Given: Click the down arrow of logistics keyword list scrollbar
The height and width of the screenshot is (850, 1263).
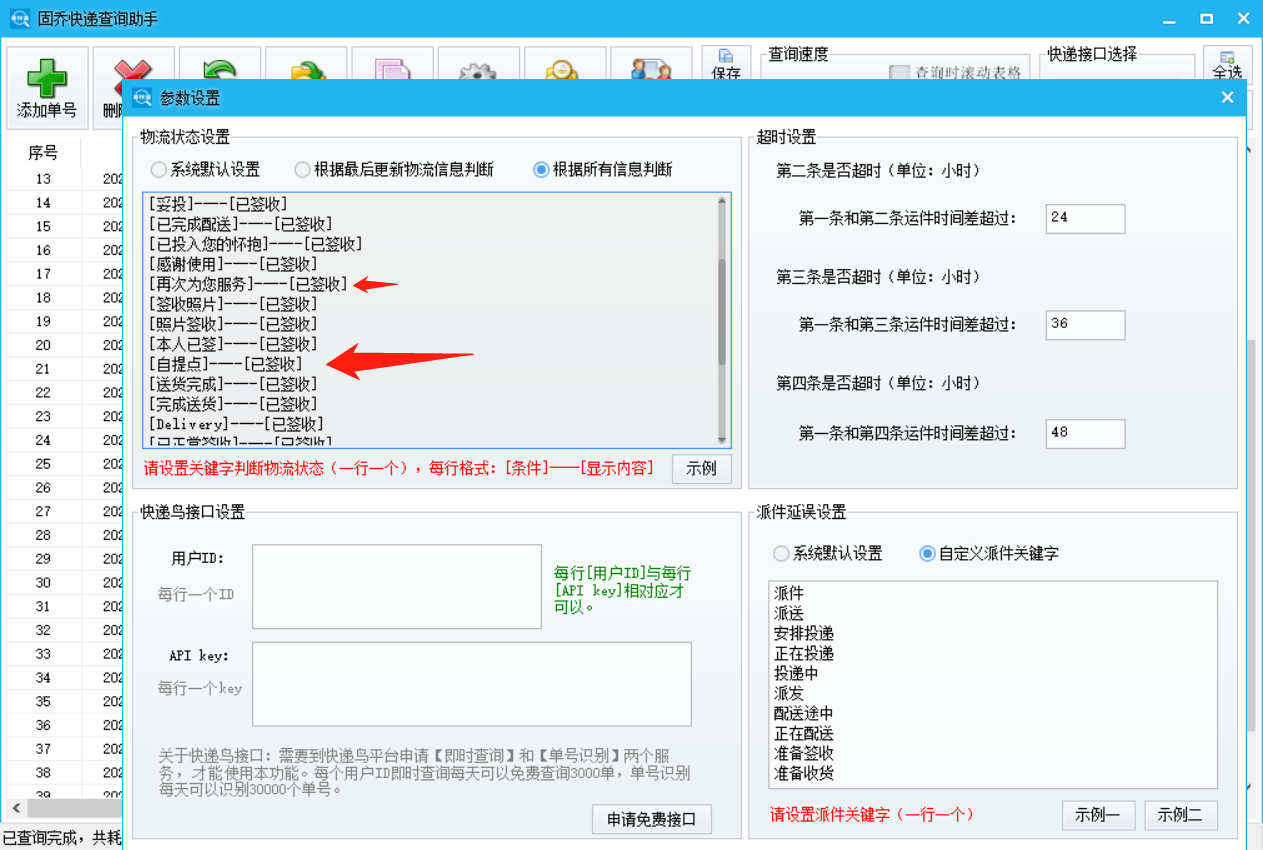Looking at the screenshot, I should click(722, 439).
